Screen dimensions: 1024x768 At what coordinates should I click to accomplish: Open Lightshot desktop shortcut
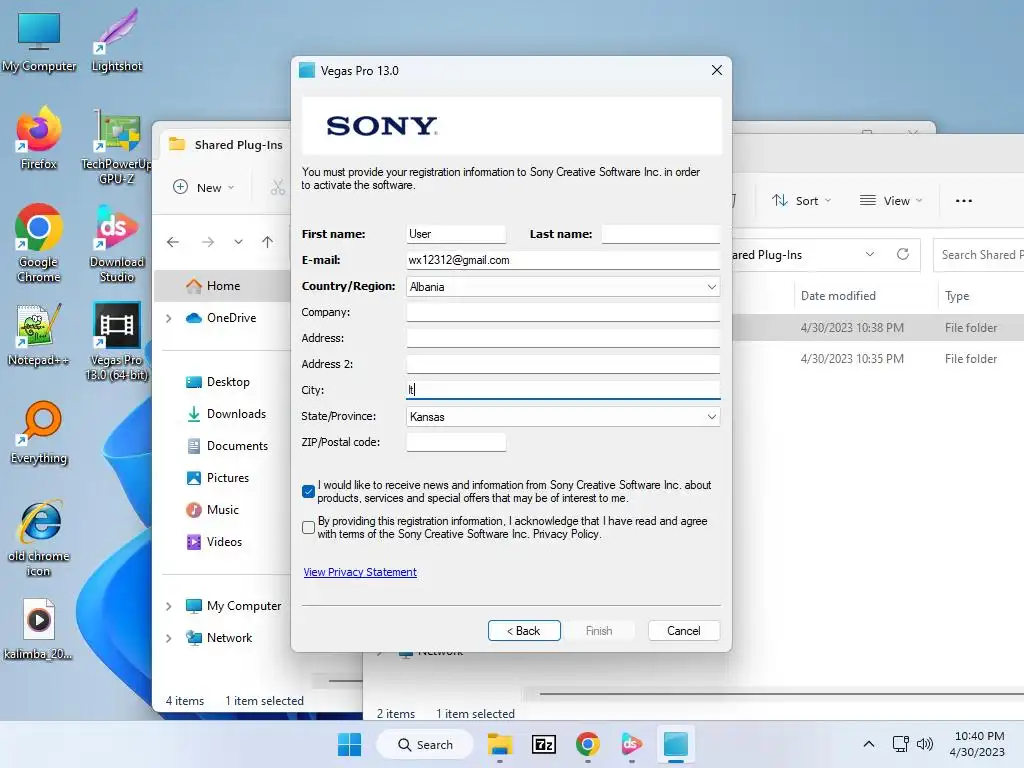tap(116, 41)
